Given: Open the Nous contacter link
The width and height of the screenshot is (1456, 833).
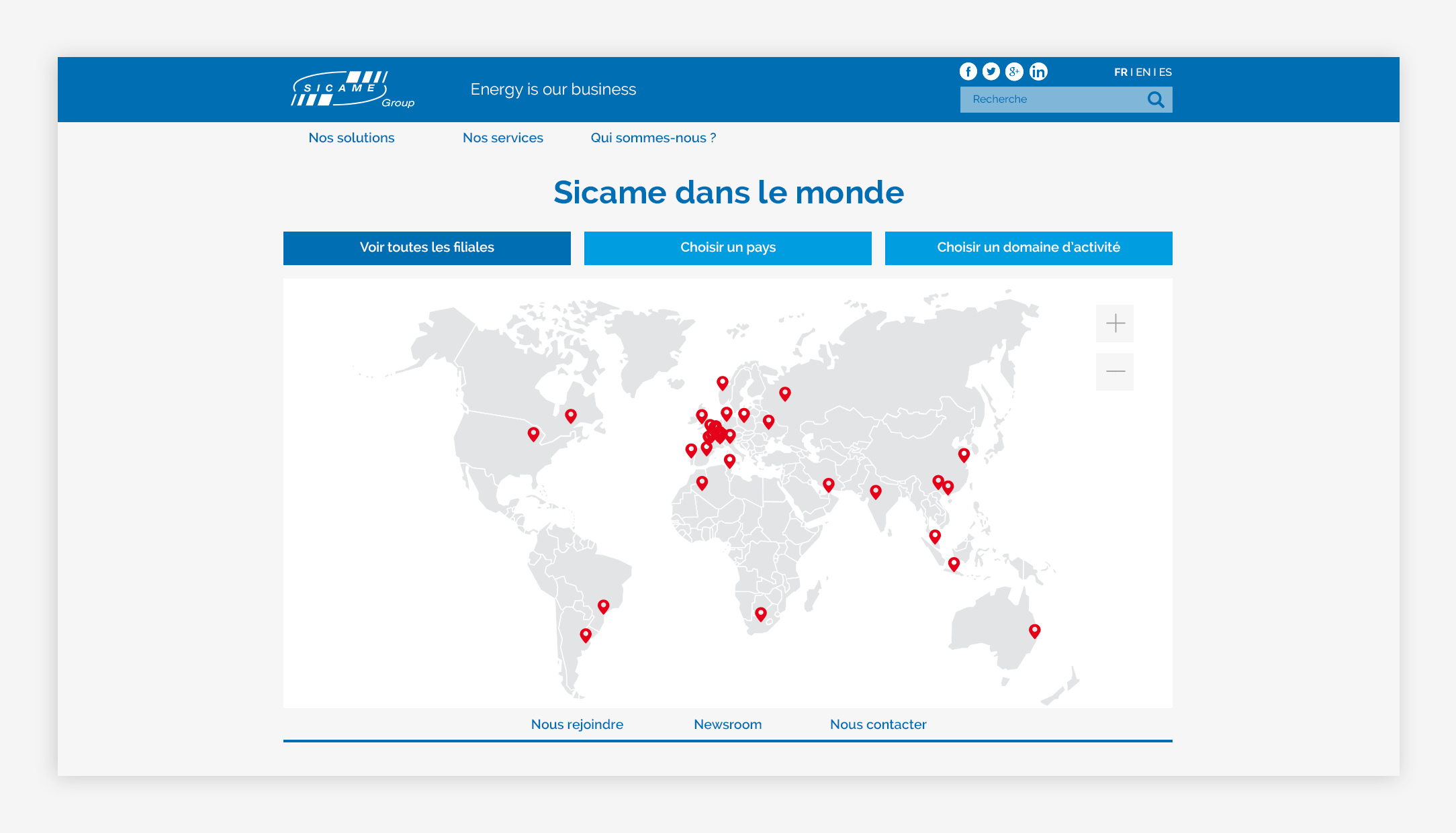Looking at the screenshot, I should click(x=878, y=724).
